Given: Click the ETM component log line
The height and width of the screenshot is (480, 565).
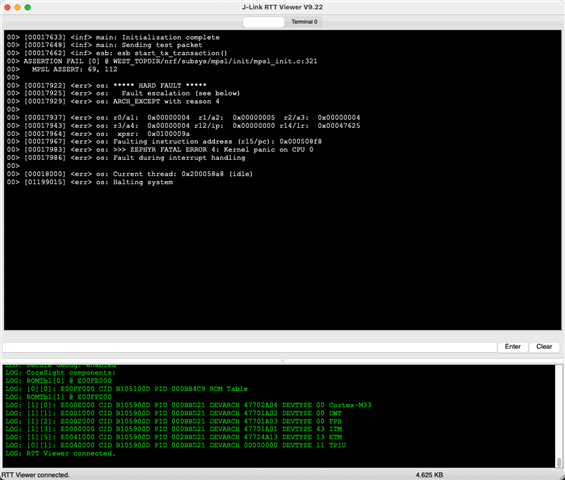Looking at the screenshot, I should tap(174, 437).
